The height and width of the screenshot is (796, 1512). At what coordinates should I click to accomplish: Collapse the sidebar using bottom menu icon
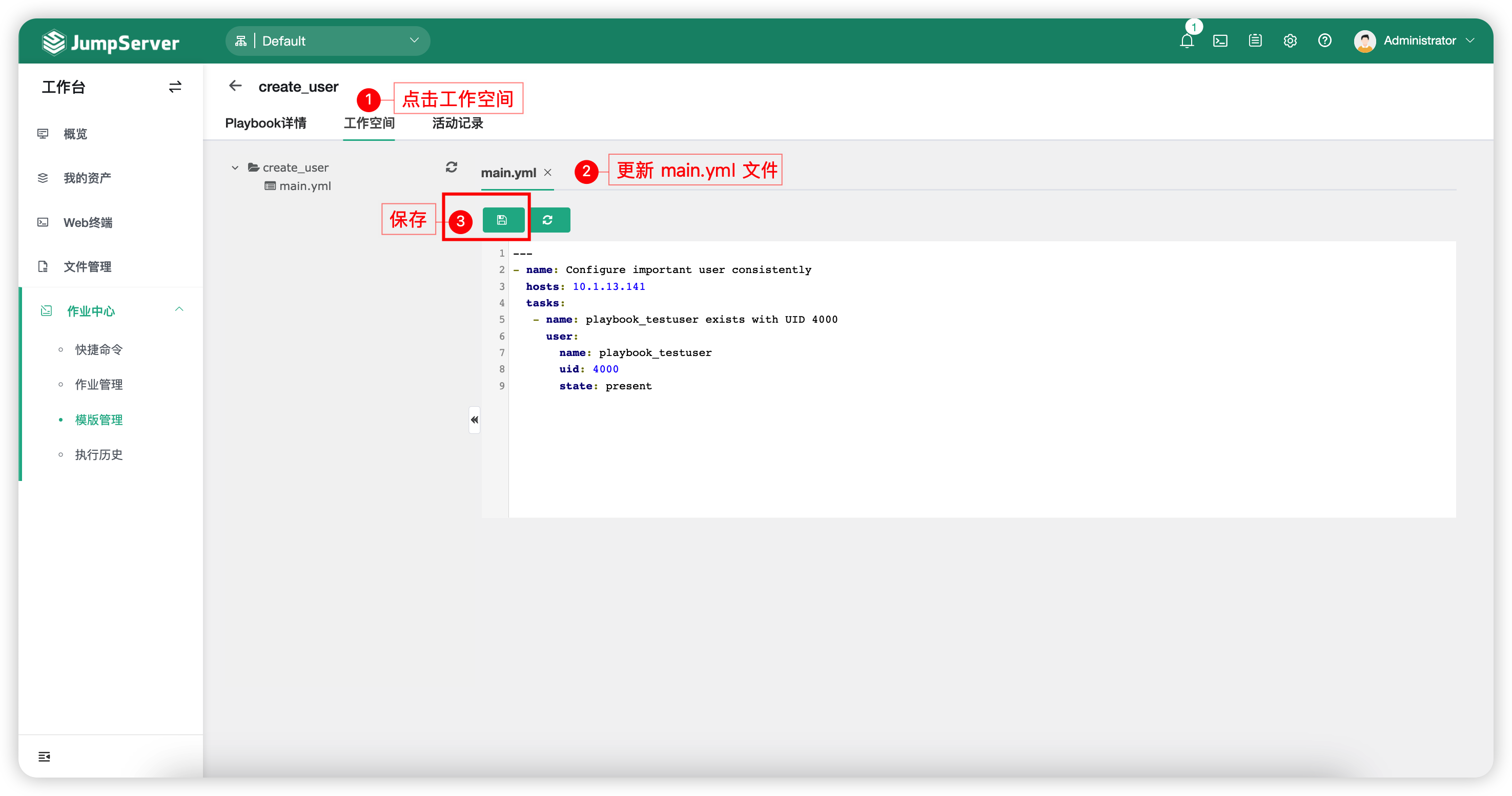[x=44, y=757]
